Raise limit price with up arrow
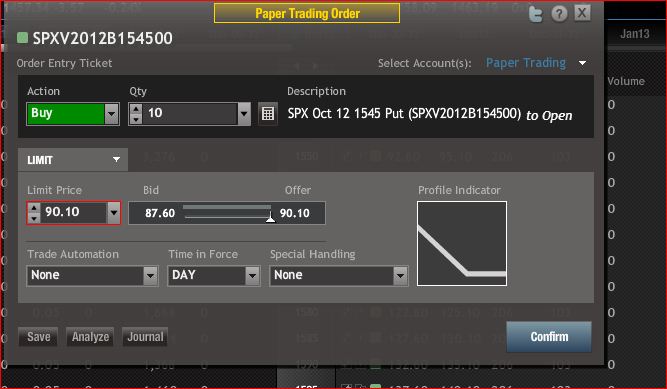 pyautogui.click(x=34, y=208)
